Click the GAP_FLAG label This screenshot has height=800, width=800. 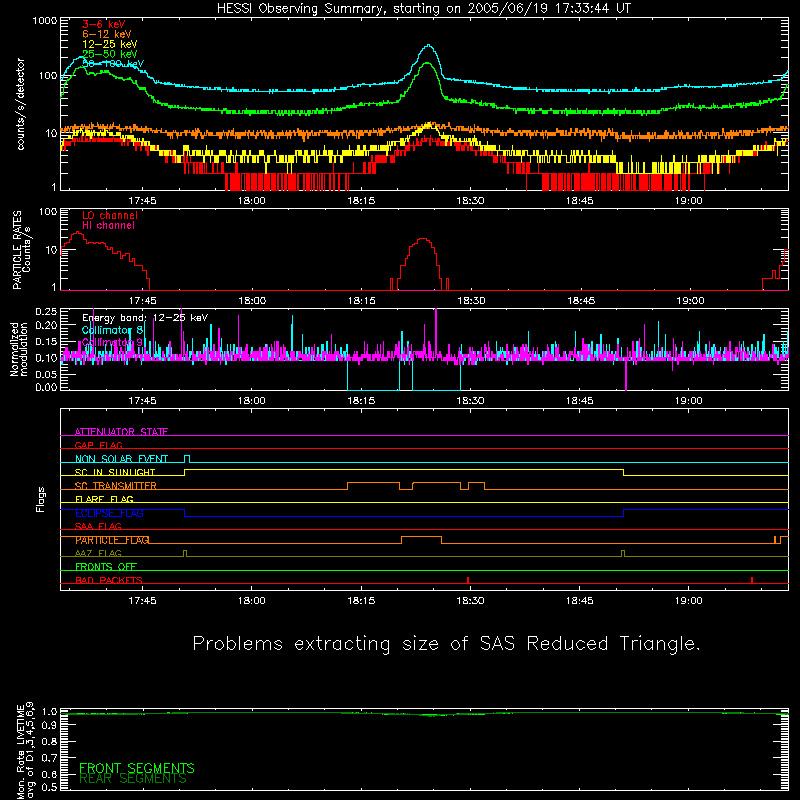98,445
